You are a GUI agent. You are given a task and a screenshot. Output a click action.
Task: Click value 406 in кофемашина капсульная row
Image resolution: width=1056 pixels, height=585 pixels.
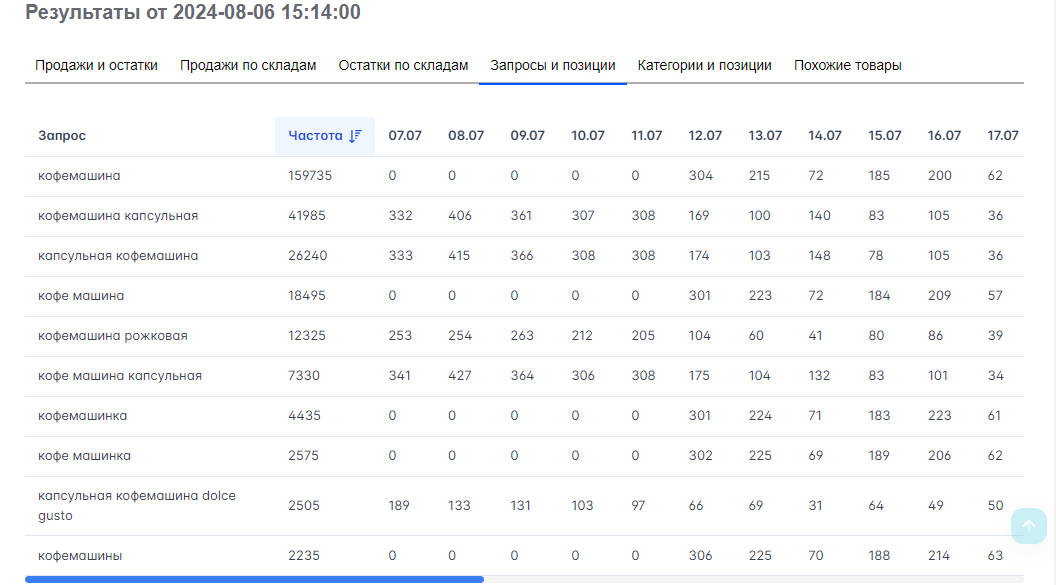coord(460,215)
